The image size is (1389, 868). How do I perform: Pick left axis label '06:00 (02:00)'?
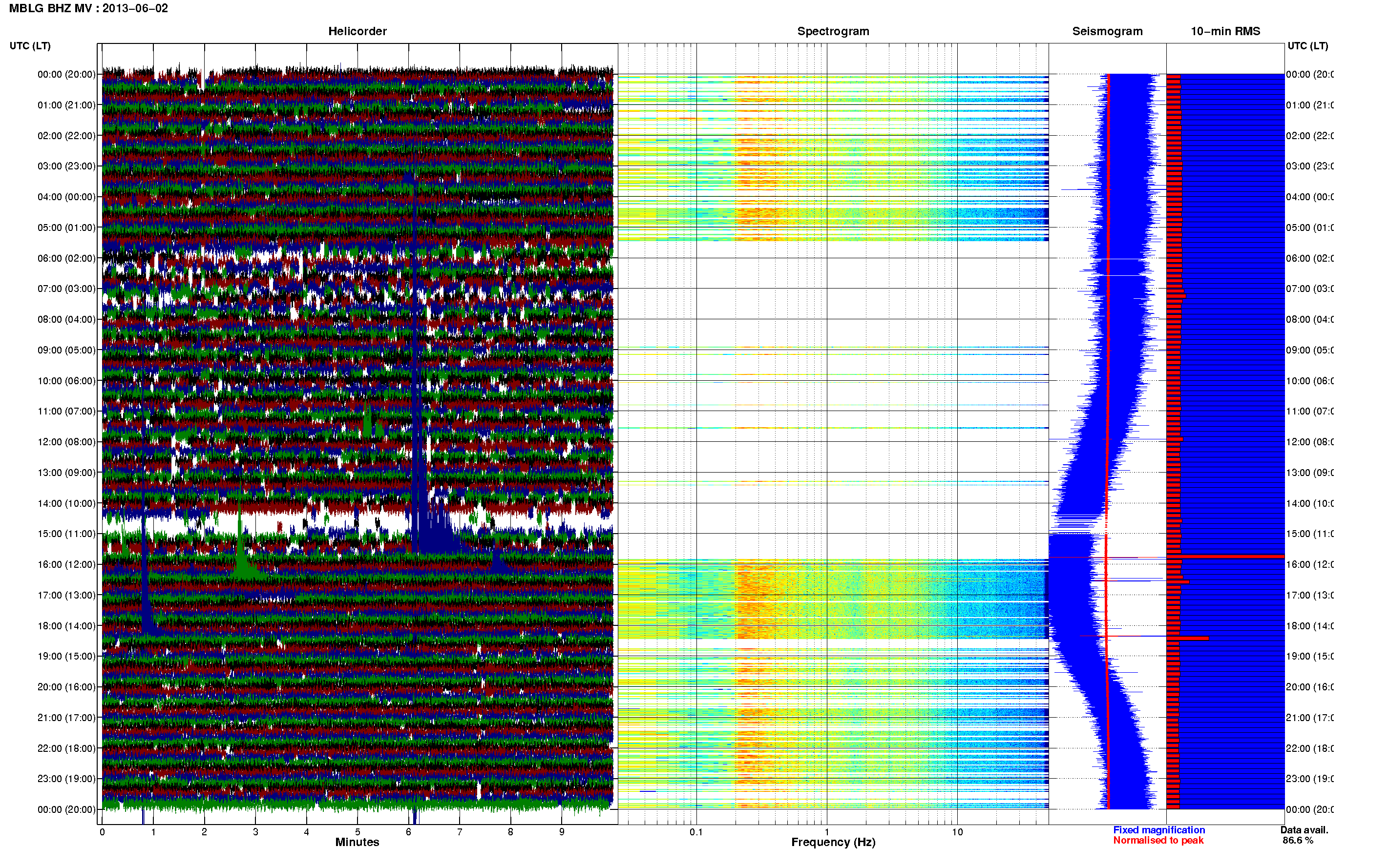point(66,258)
